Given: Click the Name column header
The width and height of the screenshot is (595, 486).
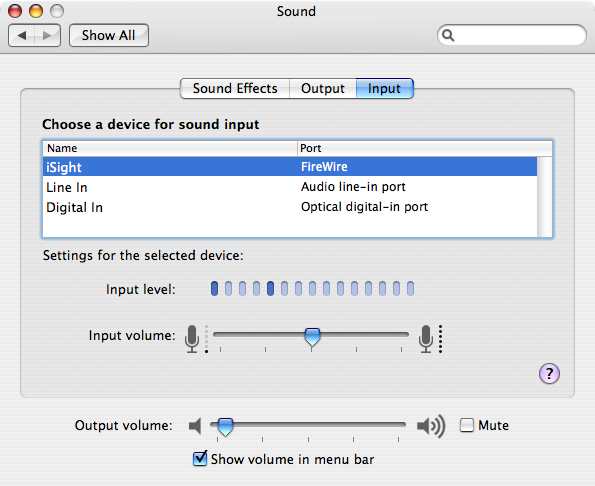Looking at the screenshot, I should click(170, 148).
